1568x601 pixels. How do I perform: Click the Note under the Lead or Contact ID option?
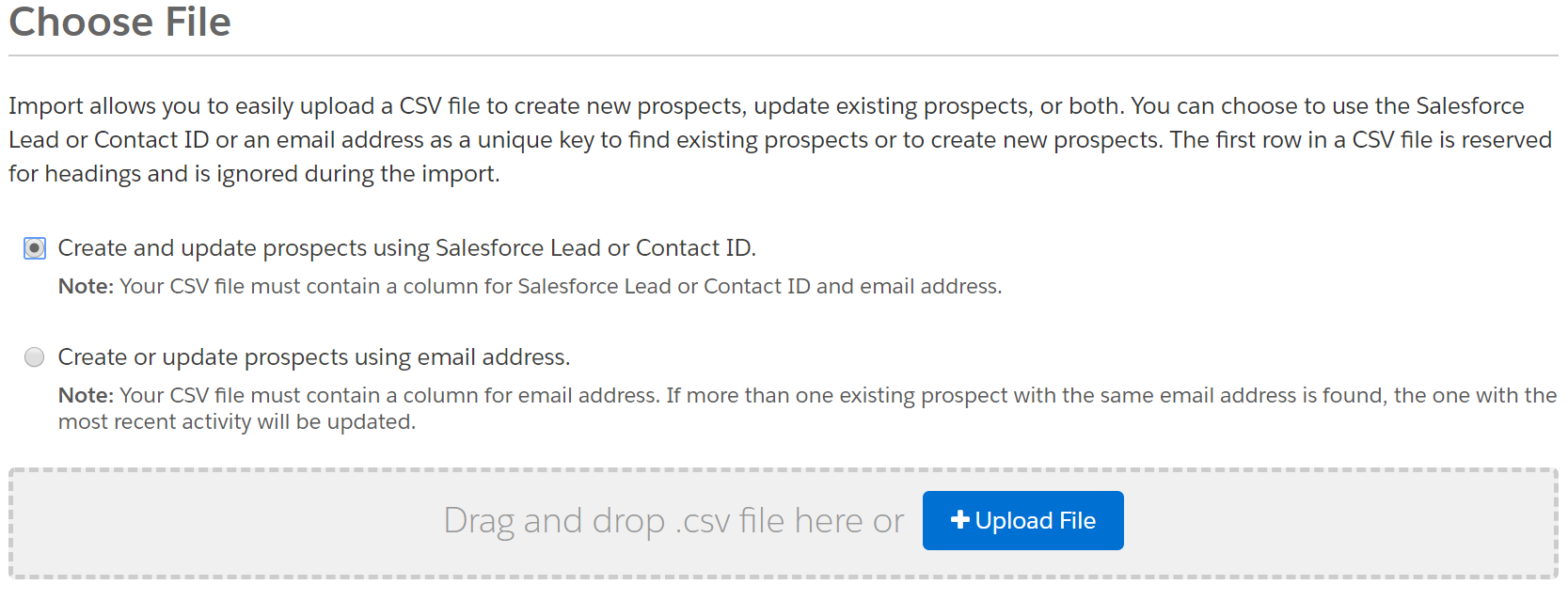coord(530,286)
